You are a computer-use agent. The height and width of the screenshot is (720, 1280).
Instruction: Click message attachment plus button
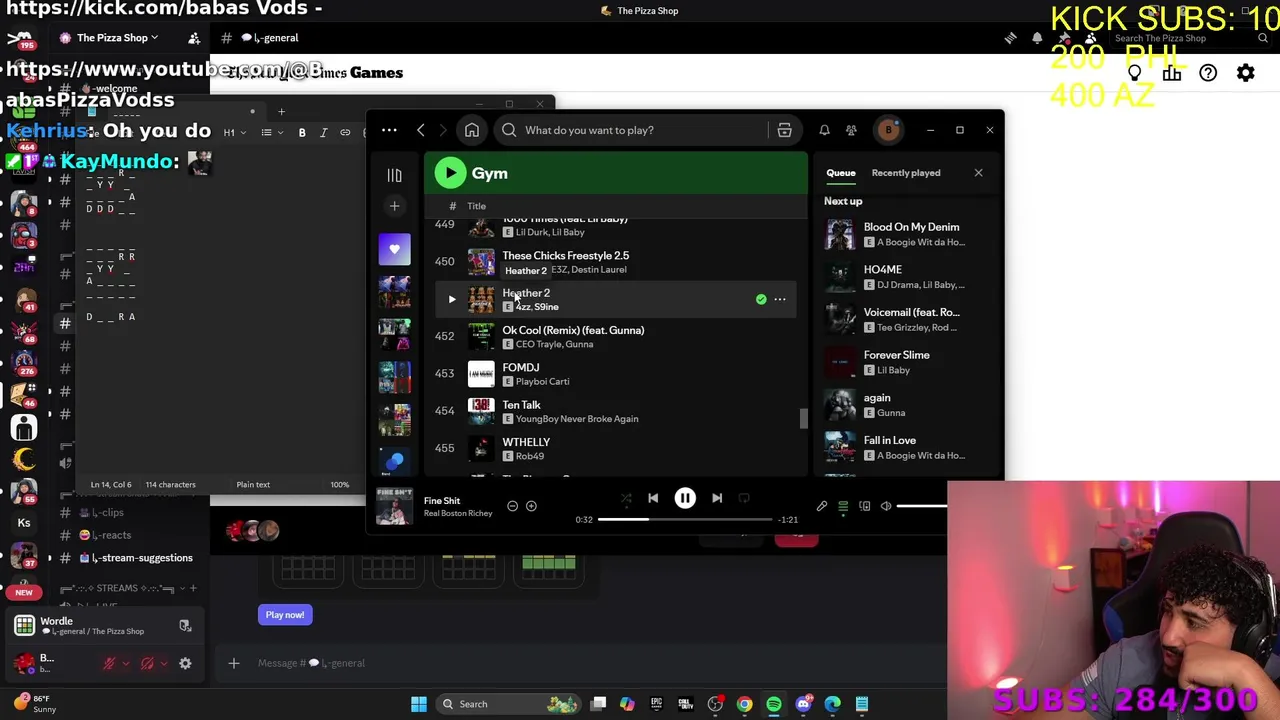[x=233, y=663]
